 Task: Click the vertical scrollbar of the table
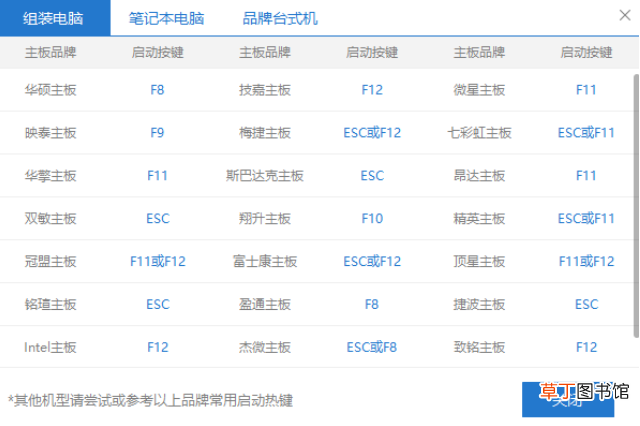click(636, 206)
